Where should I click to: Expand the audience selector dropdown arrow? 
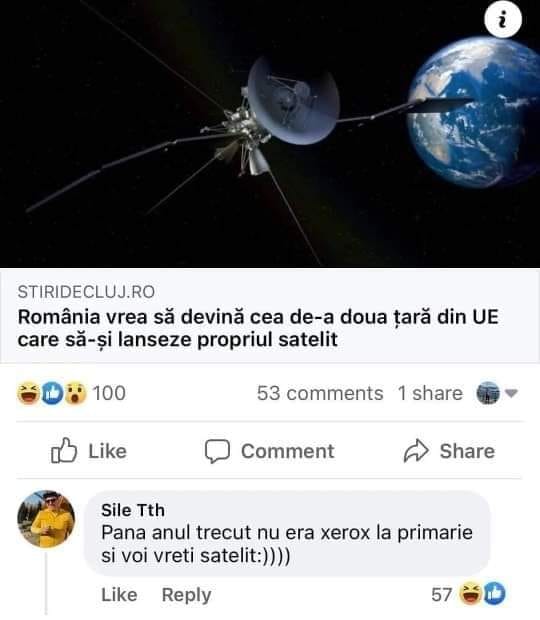point(512,393)
